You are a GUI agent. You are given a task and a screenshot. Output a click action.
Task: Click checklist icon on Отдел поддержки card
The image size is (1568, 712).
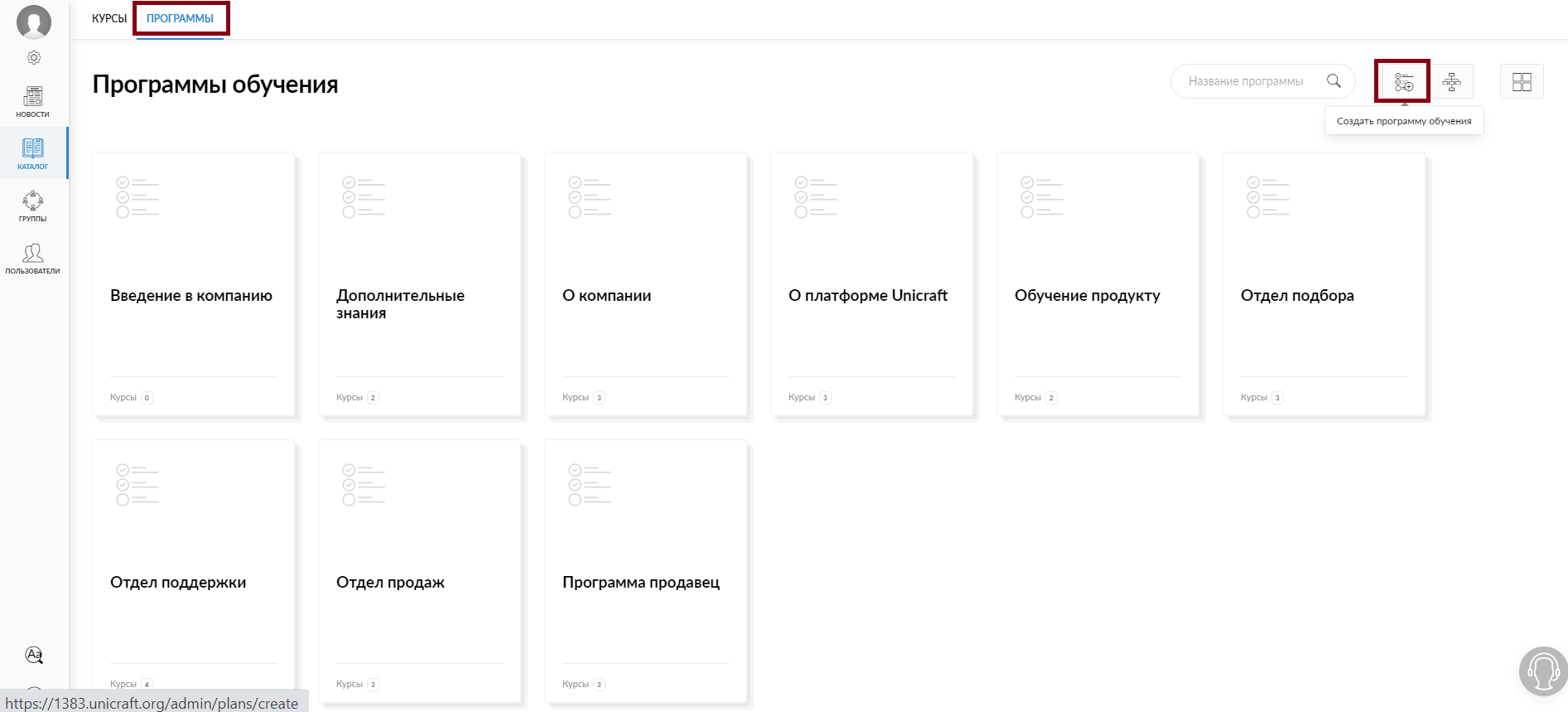[138, 485]
